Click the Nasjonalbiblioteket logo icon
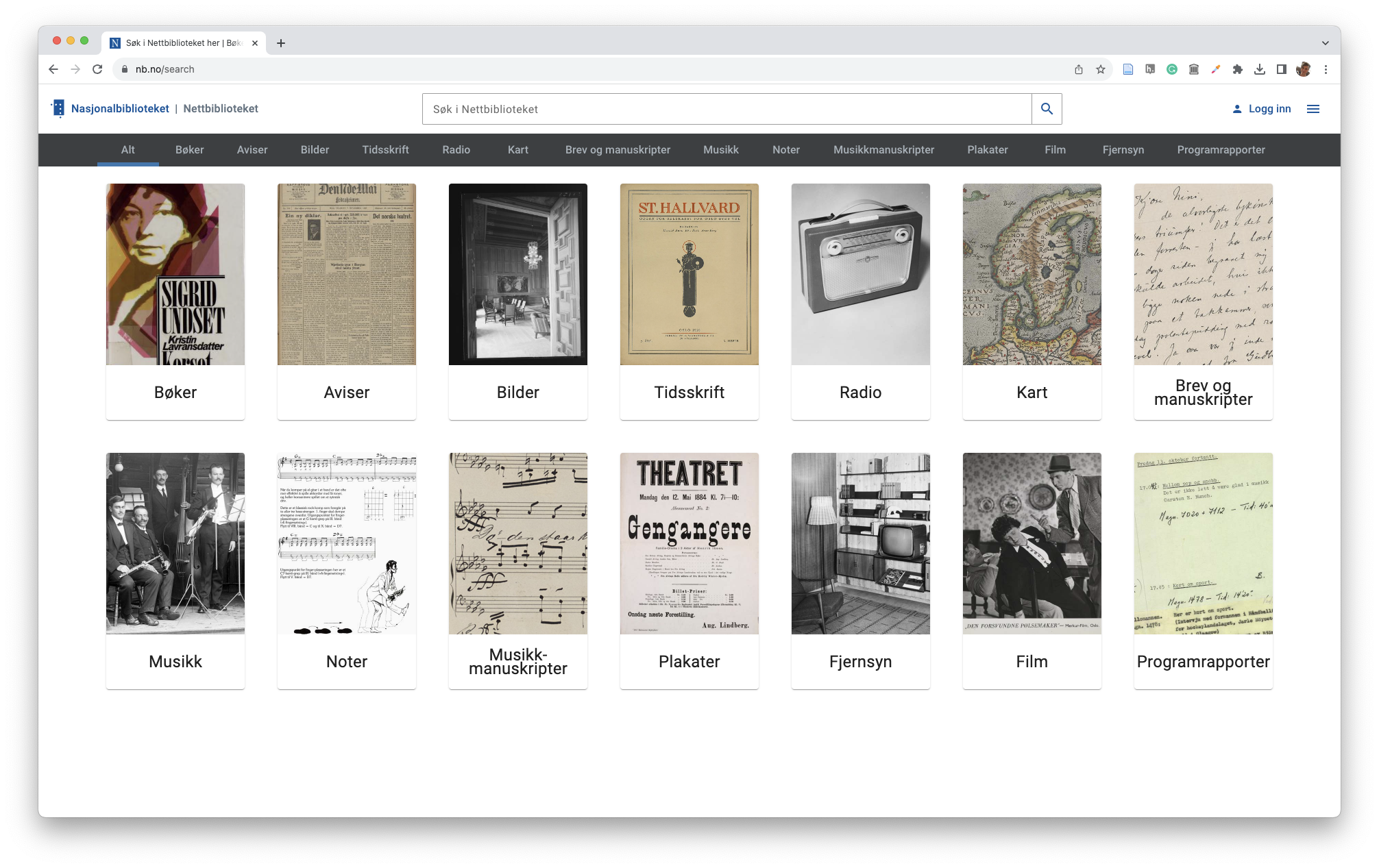The height and width of the screenshot is (868, 1379). (58, 108)
